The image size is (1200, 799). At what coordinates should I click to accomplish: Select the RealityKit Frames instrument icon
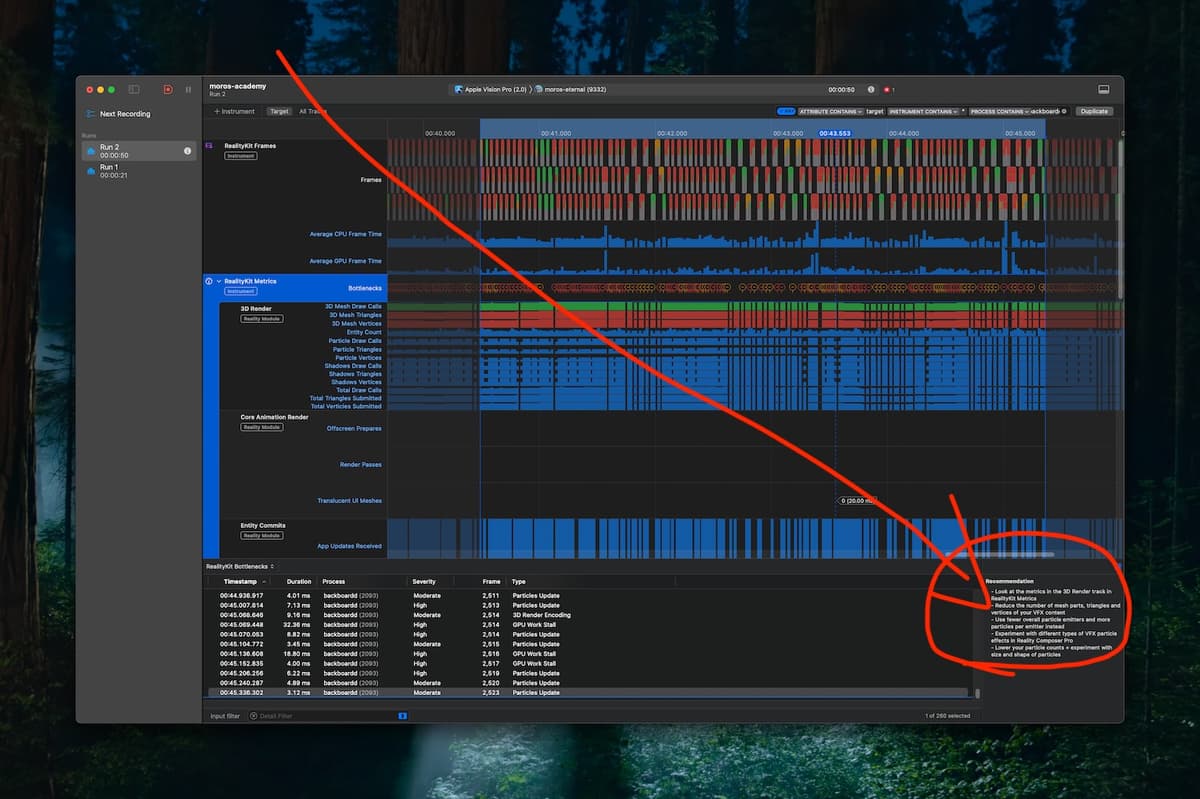(x=210, y=146)
